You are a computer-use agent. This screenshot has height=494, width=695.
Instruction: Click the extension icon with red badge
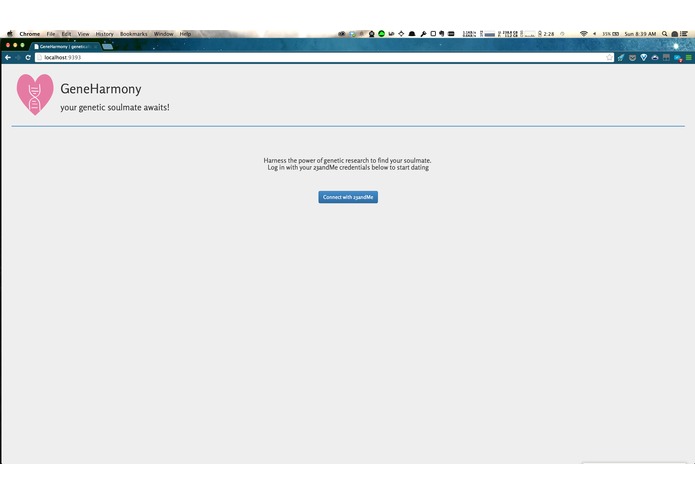678,58
